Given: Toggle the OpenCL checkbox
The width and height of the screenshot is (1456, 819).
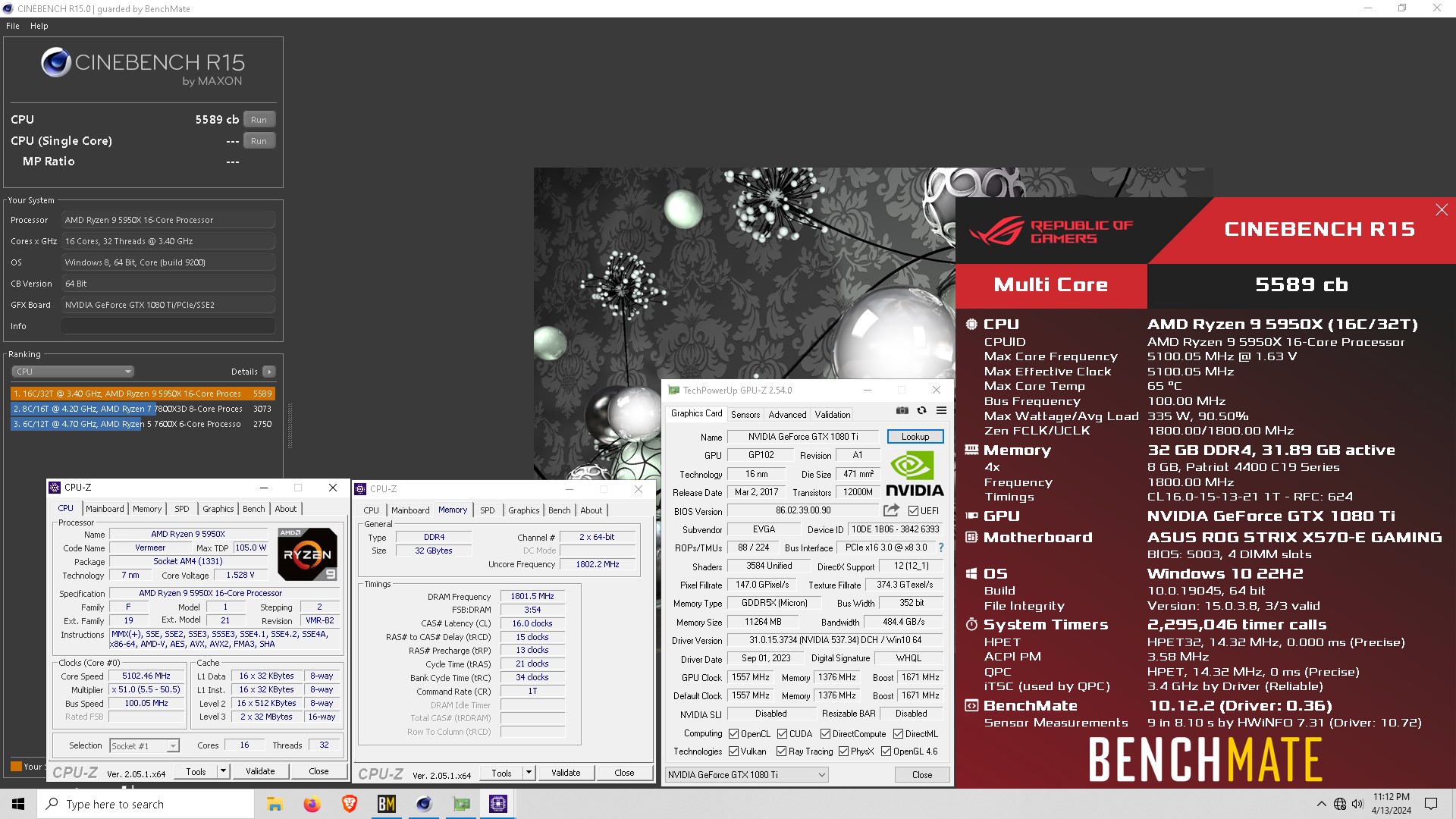Looking at the screenshot, I should 733,734.
